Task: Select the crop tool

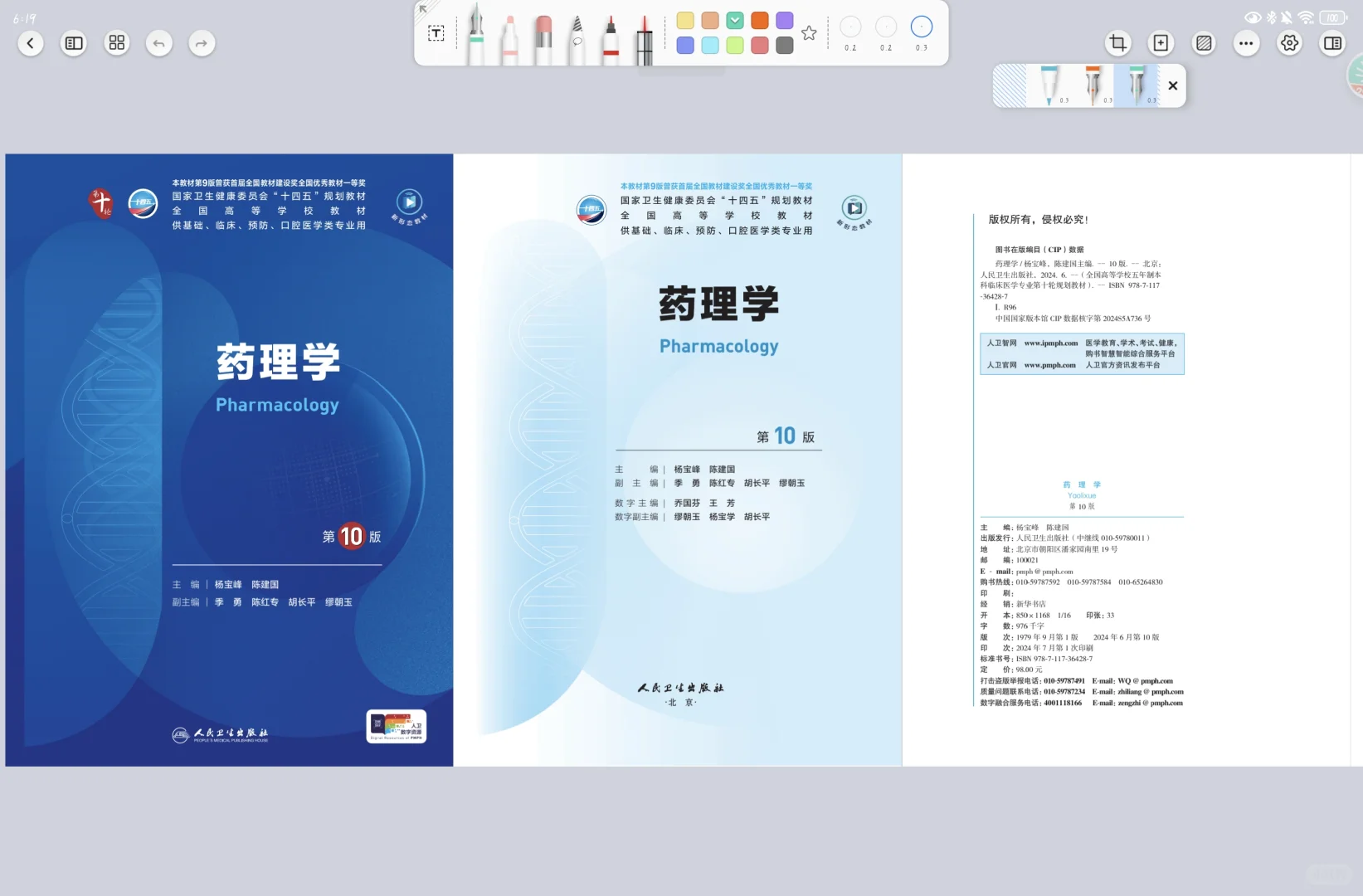Action: [1118, 43]
